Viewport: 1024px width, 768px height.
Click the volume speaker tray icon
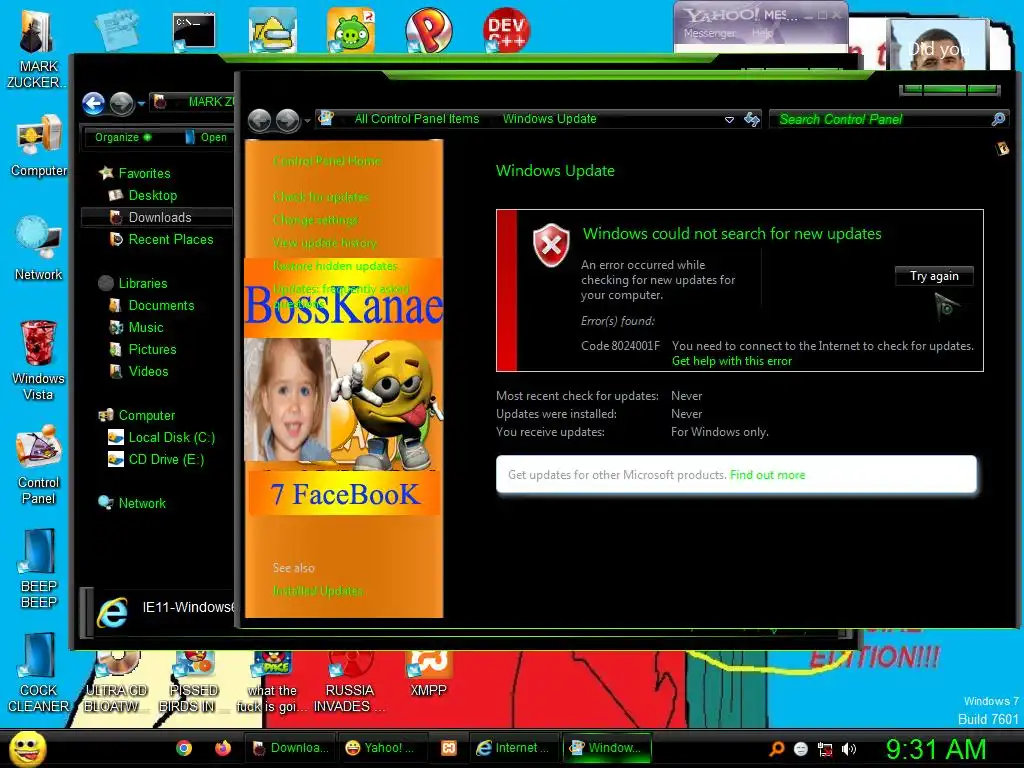[848, 749]
